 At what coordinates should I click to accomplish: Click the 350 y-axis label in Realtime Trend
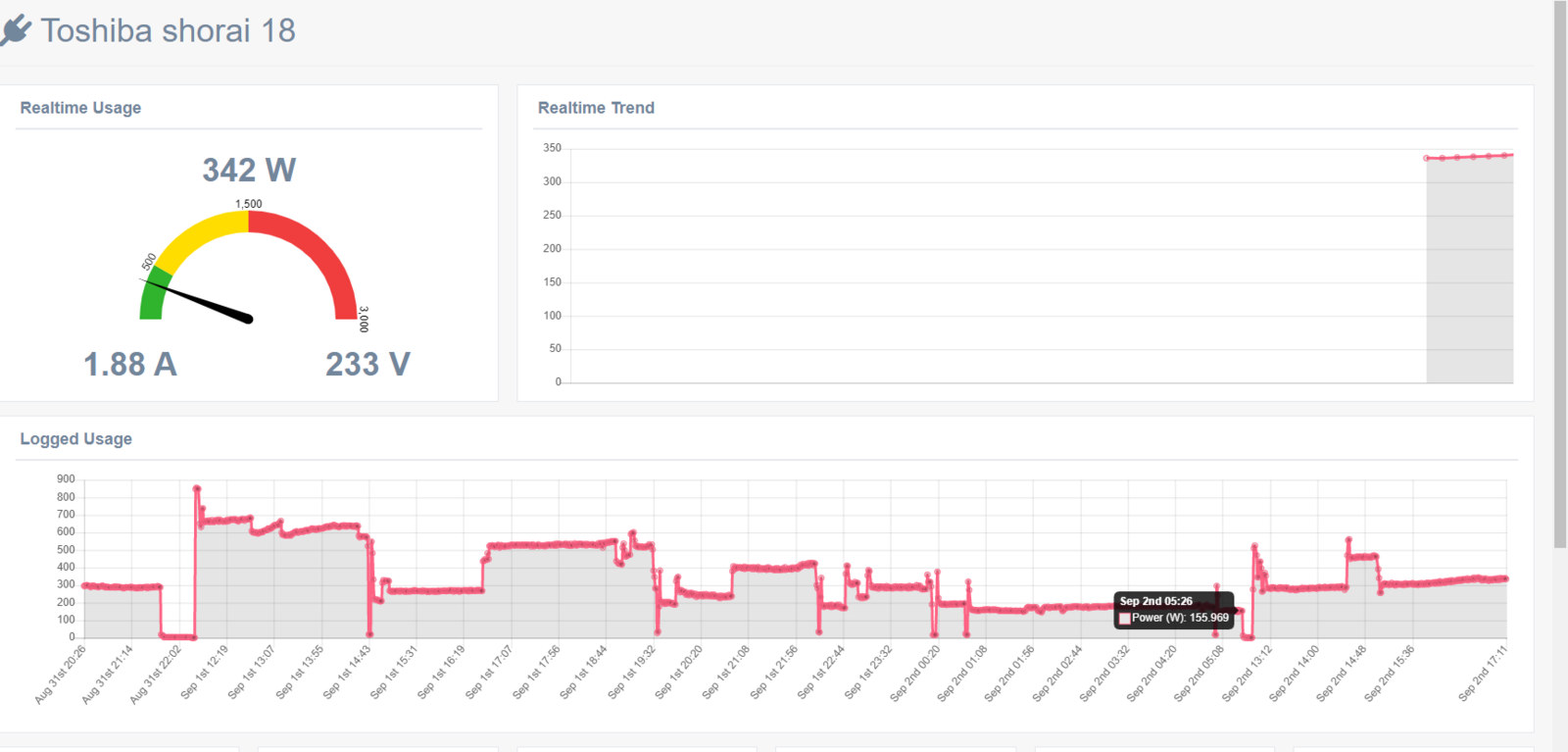552,148
